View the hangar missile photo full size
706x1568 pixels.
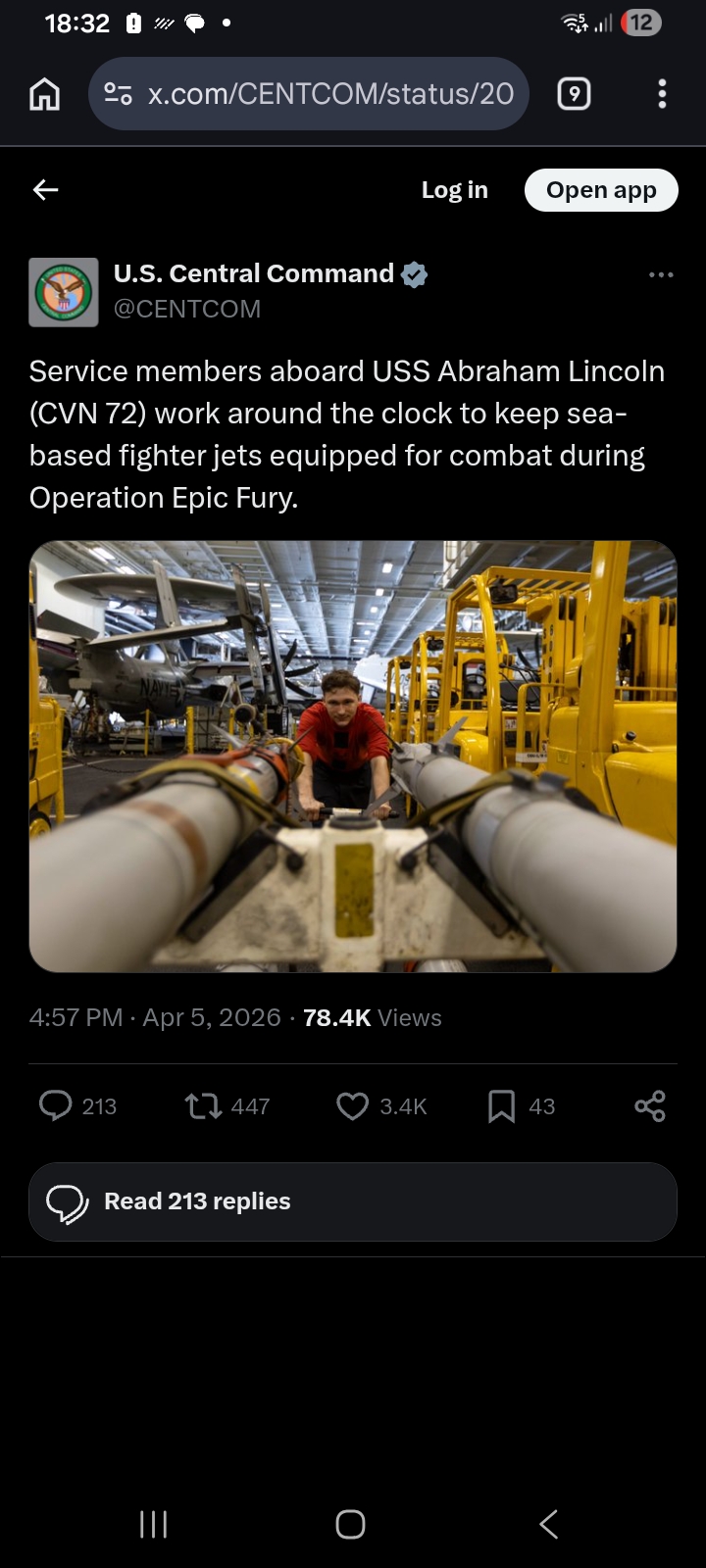[353, 756]
